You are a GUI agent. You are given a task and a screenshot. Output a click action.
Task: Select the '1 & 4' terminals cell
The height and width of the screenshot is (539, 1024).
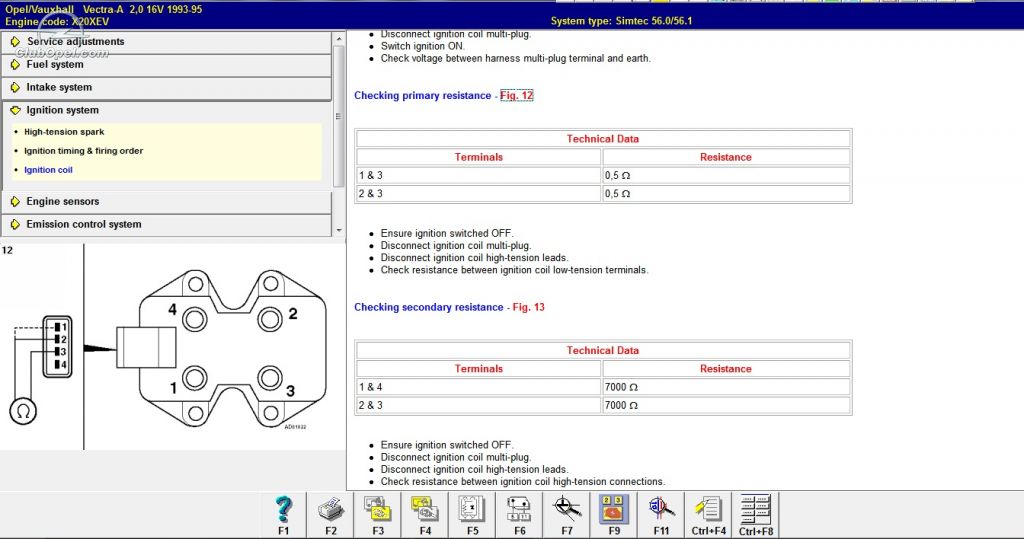click(479, 387)
